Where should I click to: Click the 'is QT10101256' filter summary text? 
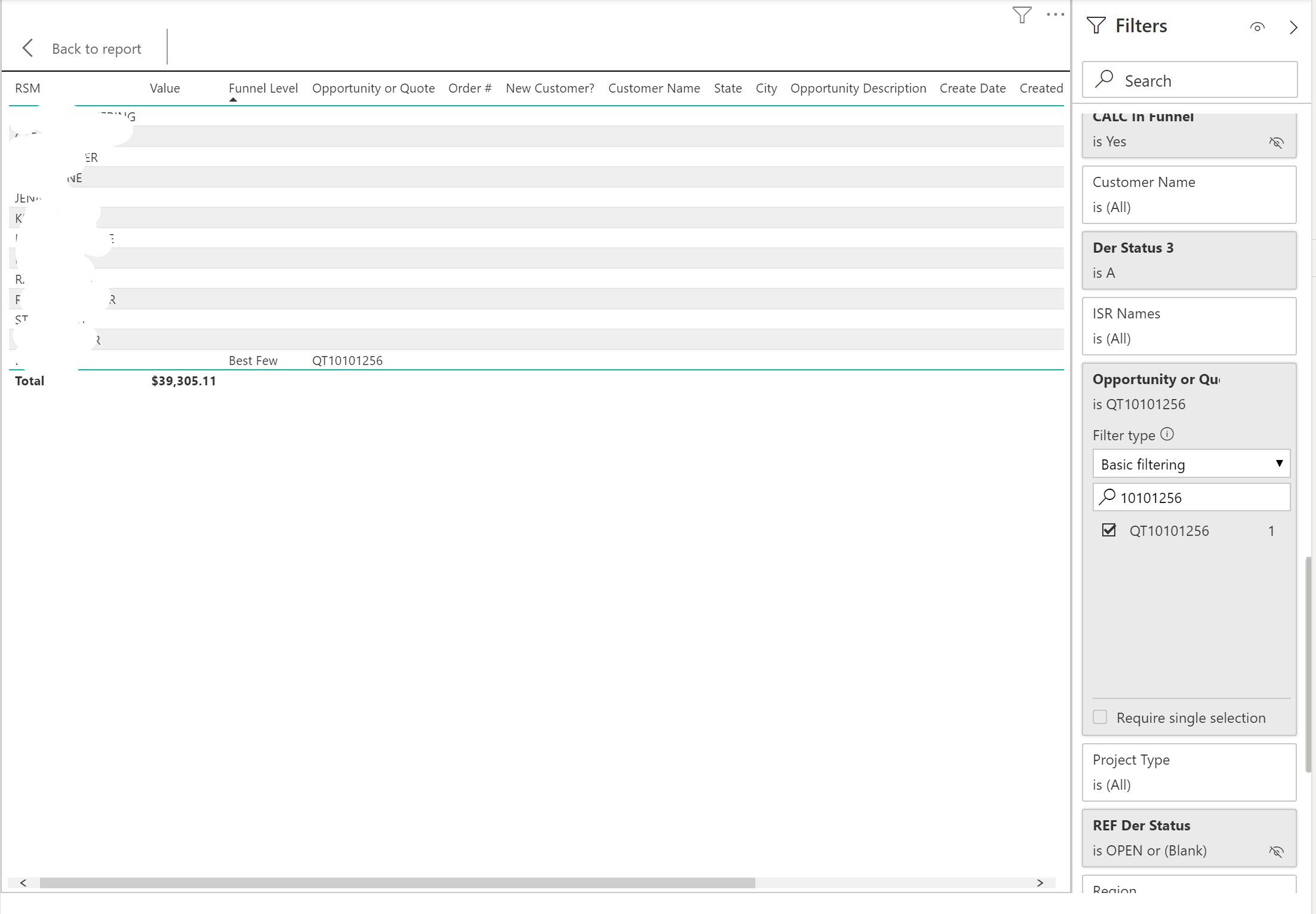point(1139,404)
